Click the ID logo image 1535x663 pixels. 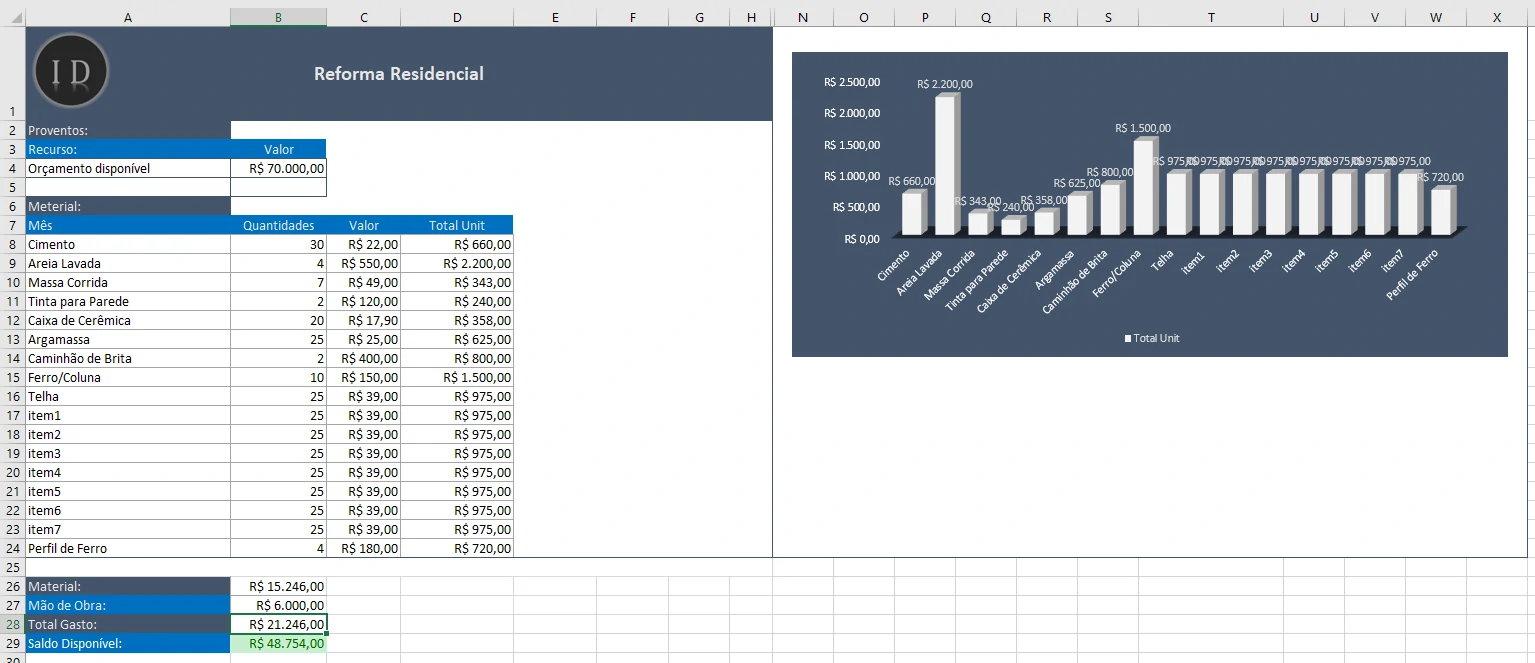pyautogui.click(x=71, y=71)
